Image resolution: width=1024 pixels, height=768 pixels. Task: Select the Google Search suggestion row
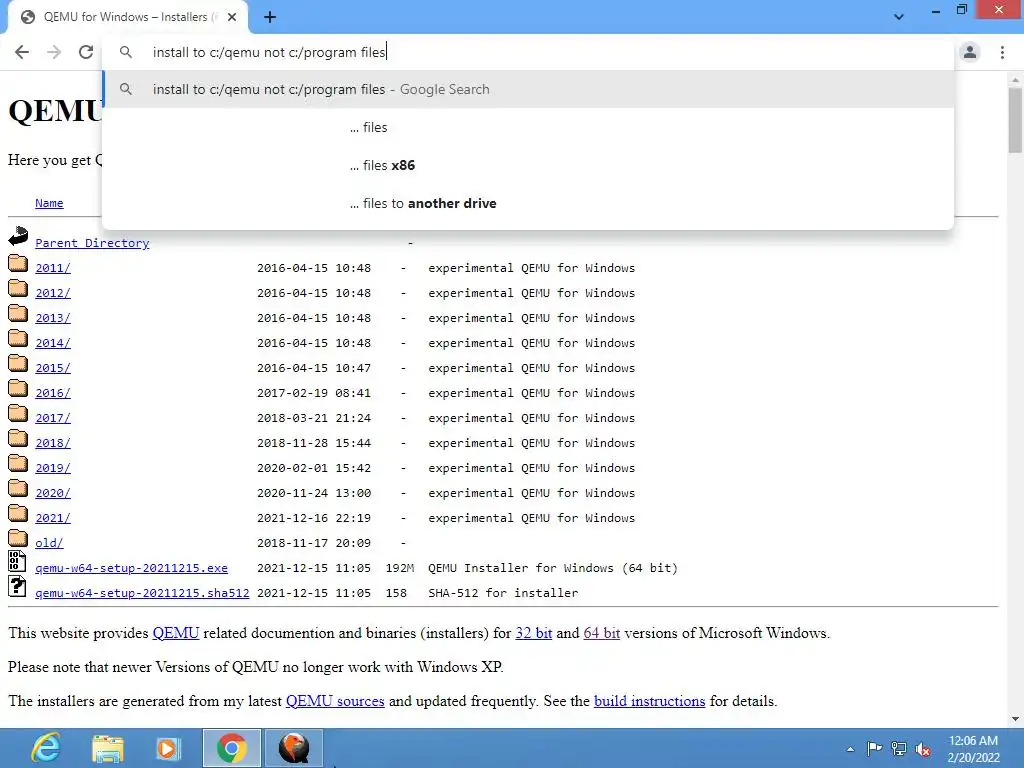(528, 89)
